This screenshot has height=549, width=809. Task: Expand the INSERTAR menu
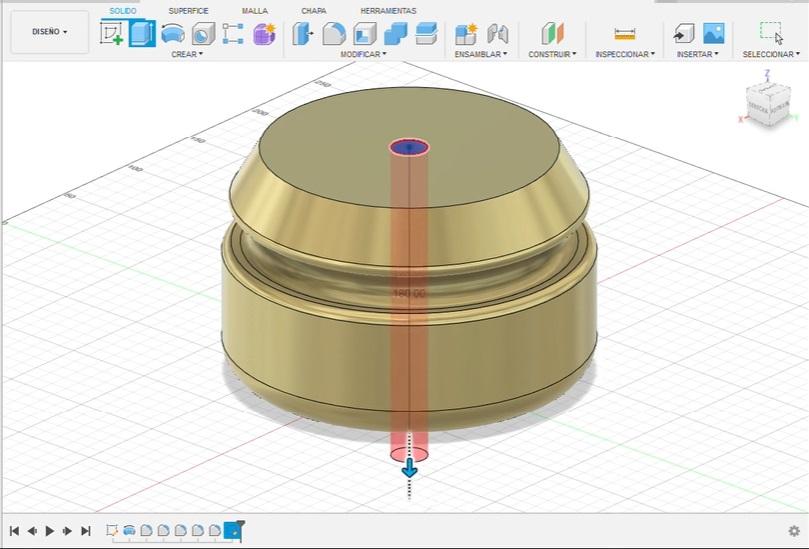point(697,54)
